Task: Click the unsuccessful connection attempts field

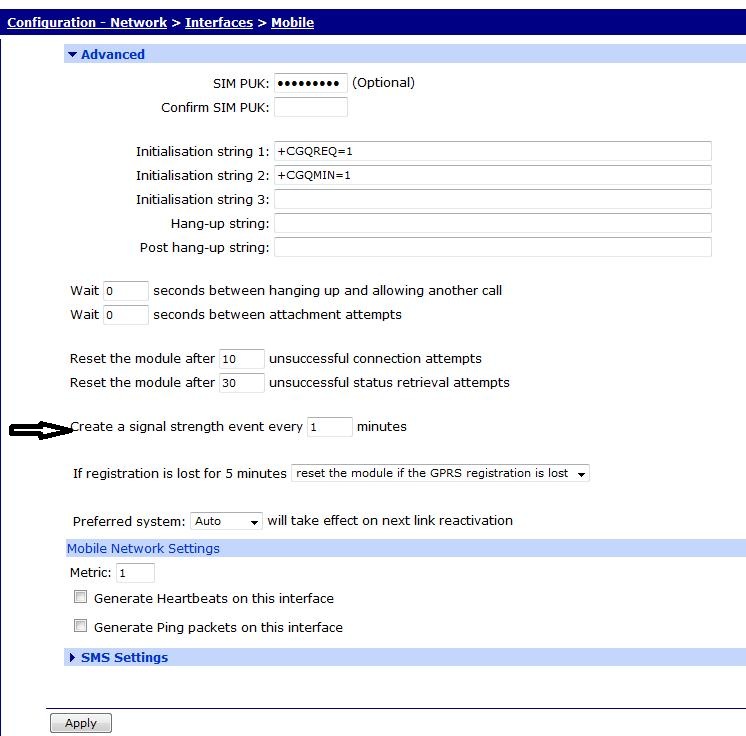Action: pyautogui.click(x=241, y=359)
